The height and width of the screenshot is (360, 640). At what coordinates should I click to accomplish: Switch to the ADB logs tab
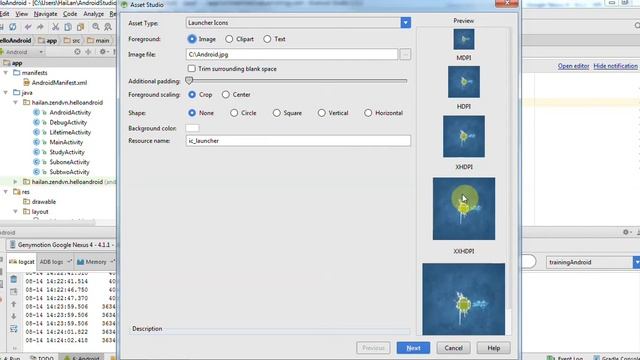tap(55, 262)
